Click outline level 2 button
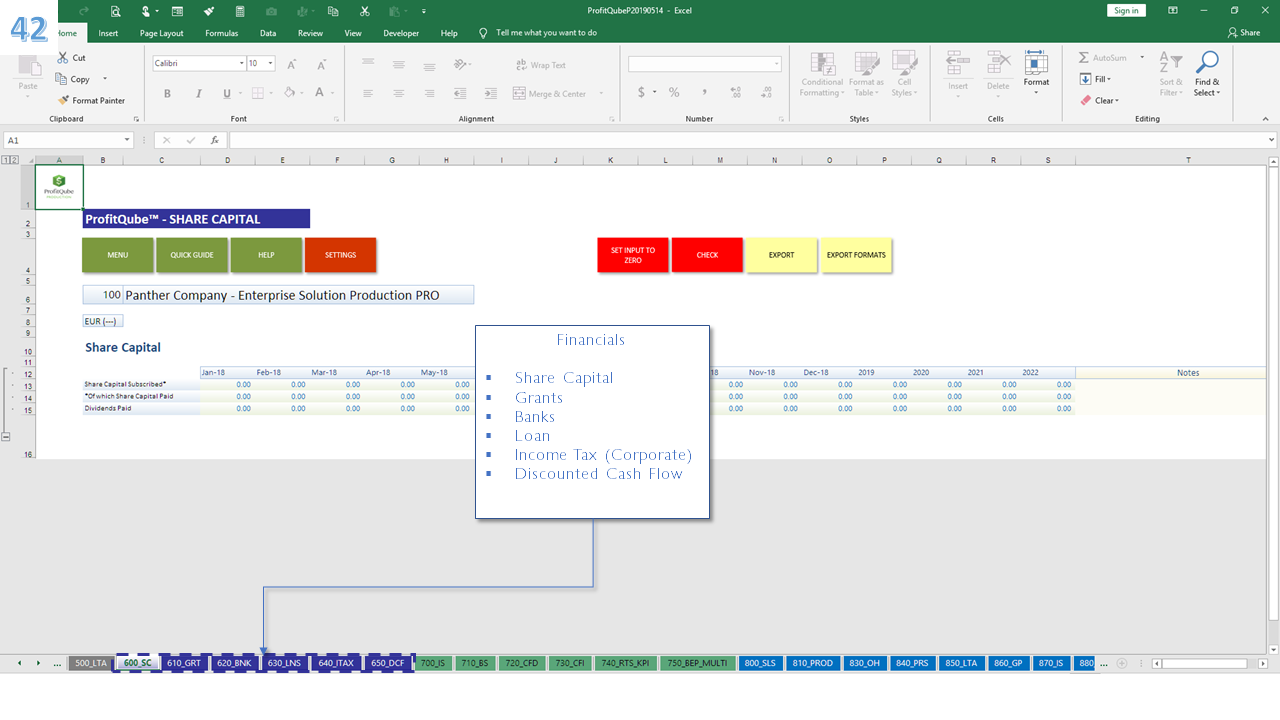Screen dimensions: 1280x720 click(x=14, y=160)
